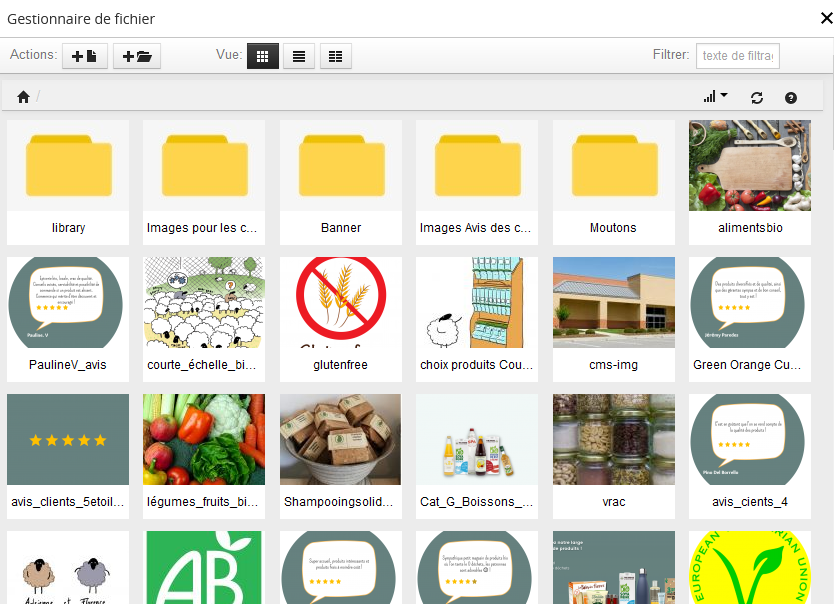Select the légumes_fruits_bi... vegetables thumbnail
This screenshot has height=604, width=834.
(x=204, y=439)
